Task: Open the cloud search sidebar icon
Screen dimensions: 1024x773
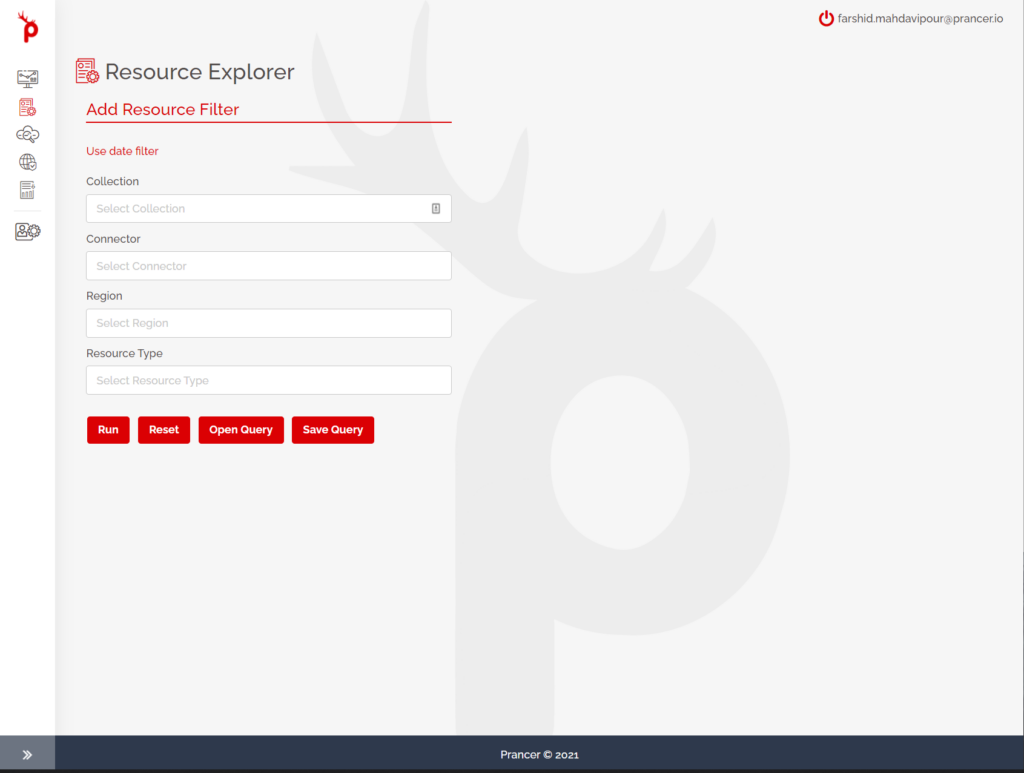Action: coord(27,135)
